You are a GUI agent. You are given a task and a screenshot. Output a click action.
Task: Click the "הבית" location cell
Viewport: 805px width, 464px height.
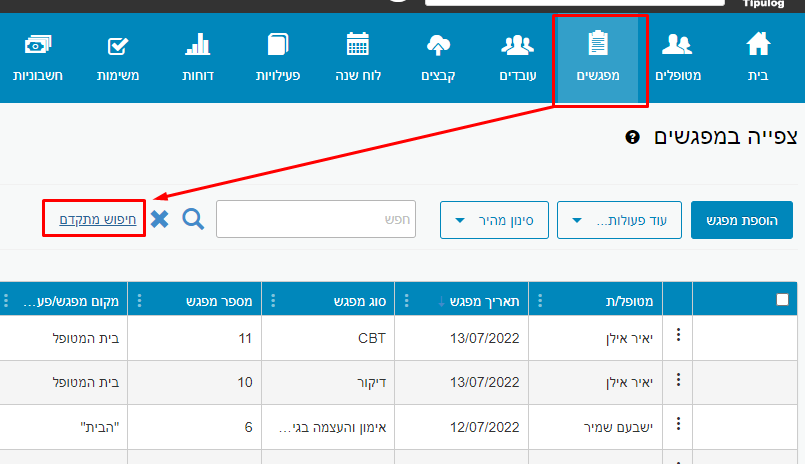click(x=100, y=427)
